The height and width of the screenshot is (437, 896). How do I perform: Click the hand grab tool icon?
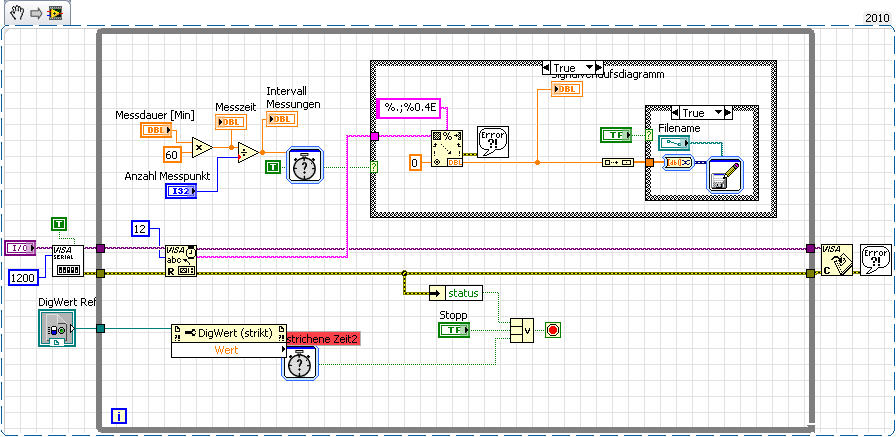[x=17, y=13]
